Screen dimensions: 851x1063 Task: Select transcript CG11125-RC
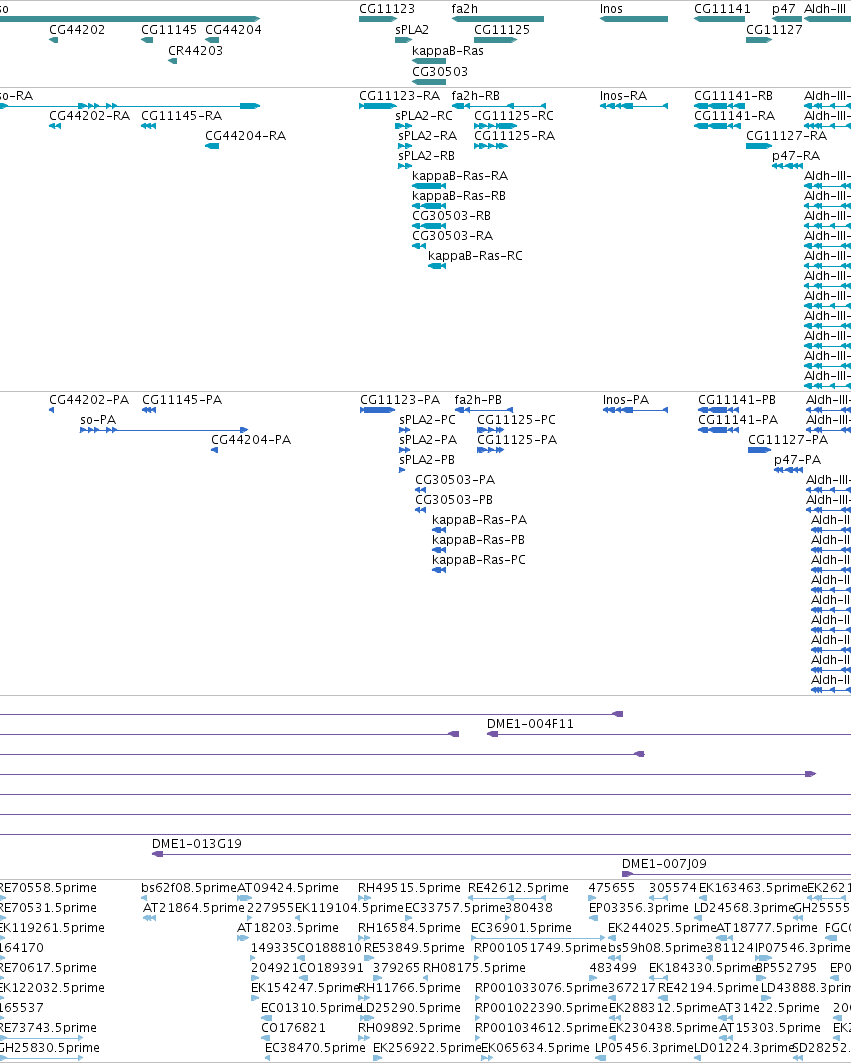click(514, 116)
